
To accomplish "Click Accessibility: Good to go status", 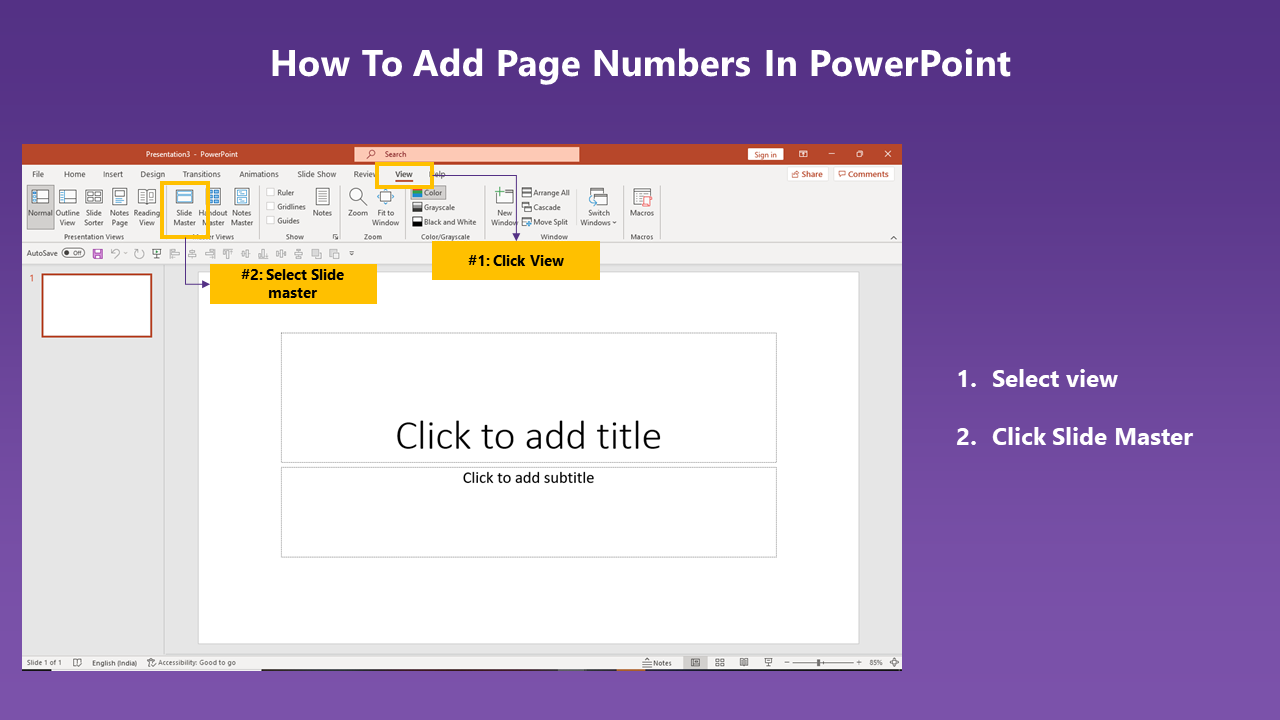I will (x=191, y=663).
